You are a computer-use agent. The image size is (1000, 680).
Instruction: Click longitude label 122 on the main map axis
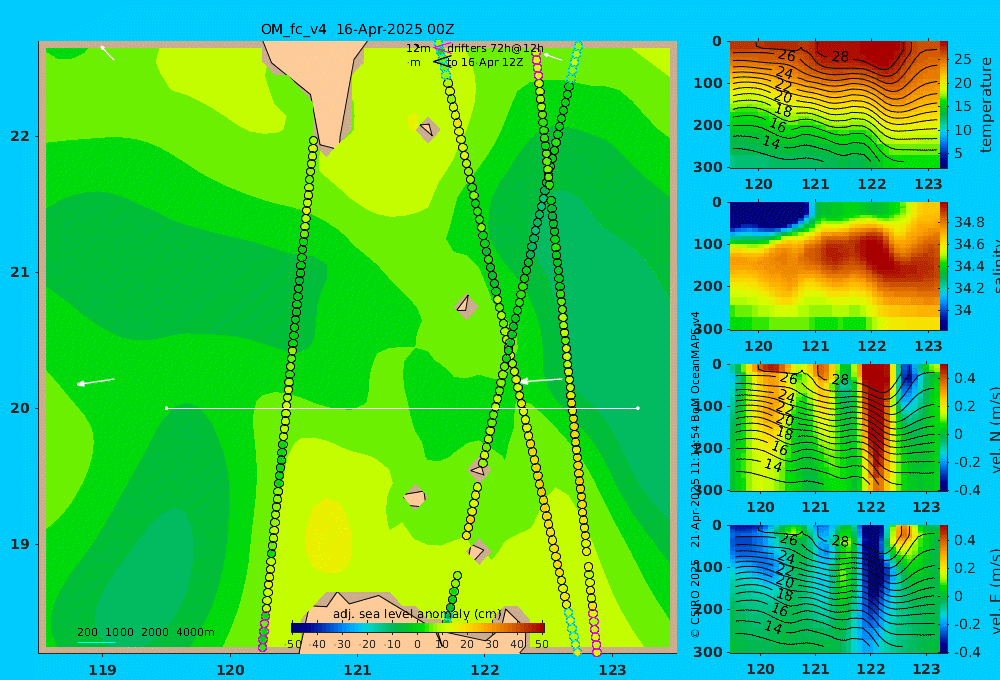(x=485, y=670)
